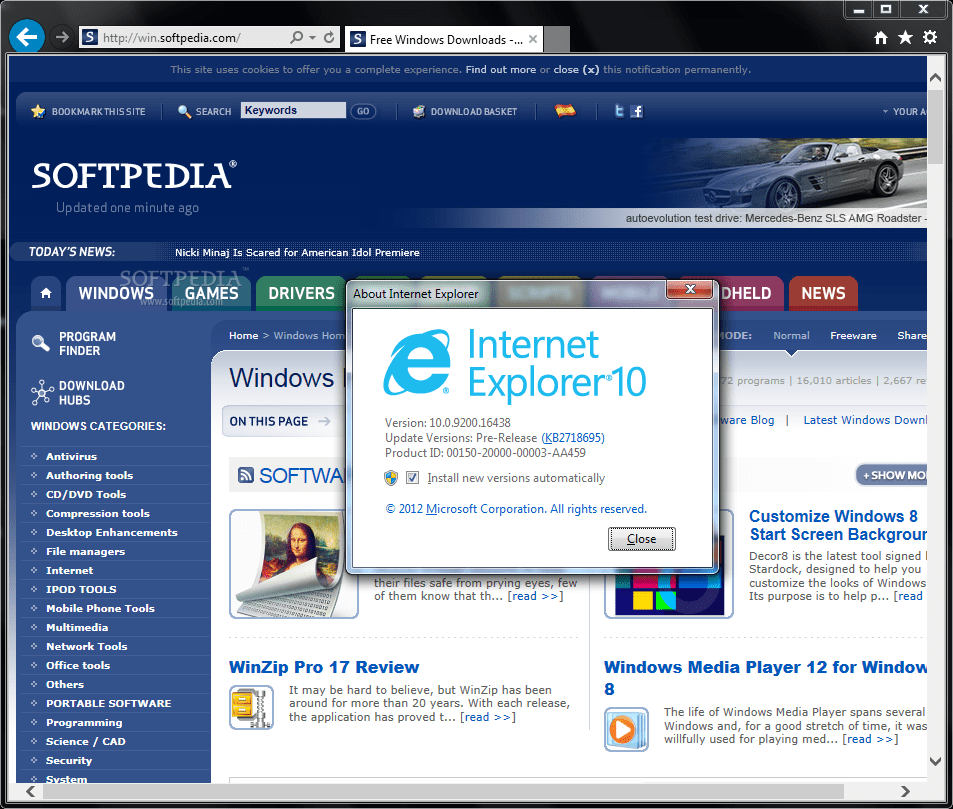The height and width of the screenshot is (809, 953).
Task: Switch to the NEWS tab
Action: [x=823, y=294]
